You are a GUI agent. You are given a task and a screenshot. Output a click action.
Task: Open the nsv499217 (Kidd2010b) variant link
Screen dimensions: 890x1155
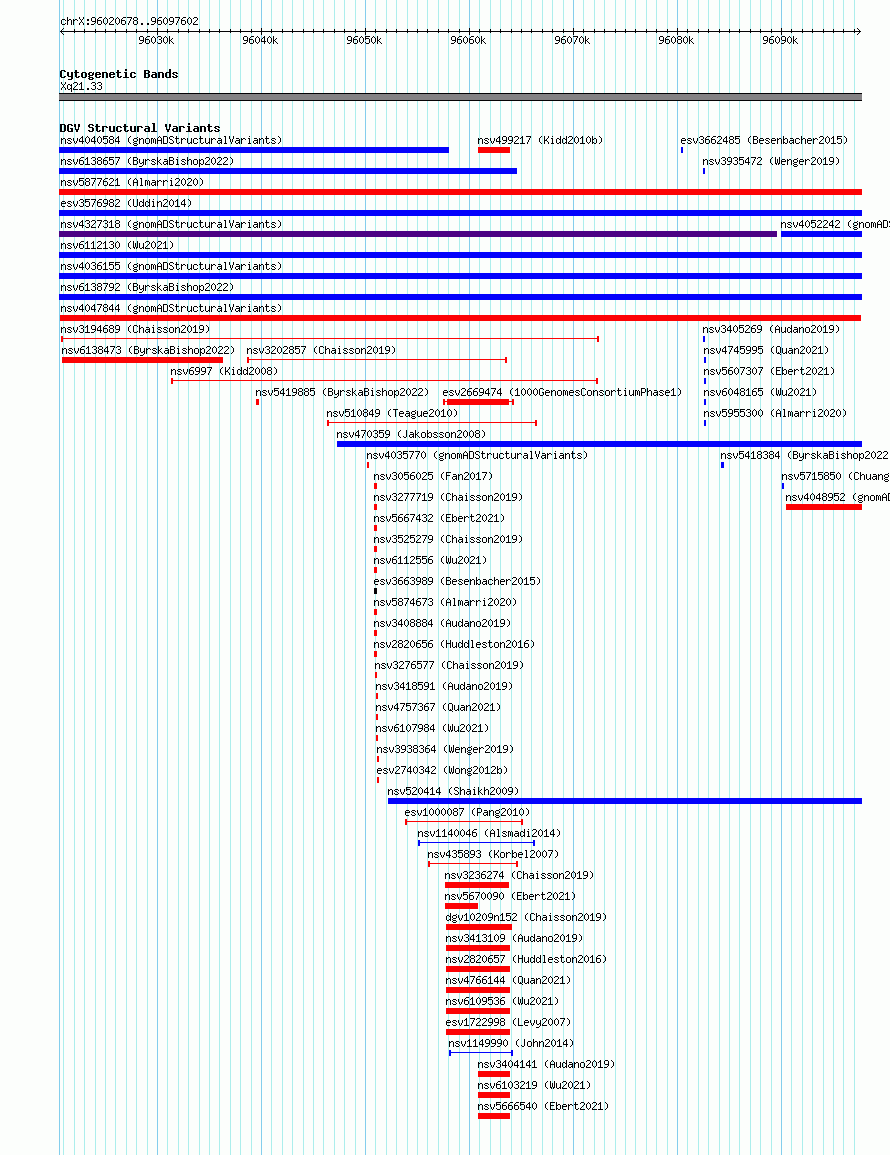pos(540,140)
